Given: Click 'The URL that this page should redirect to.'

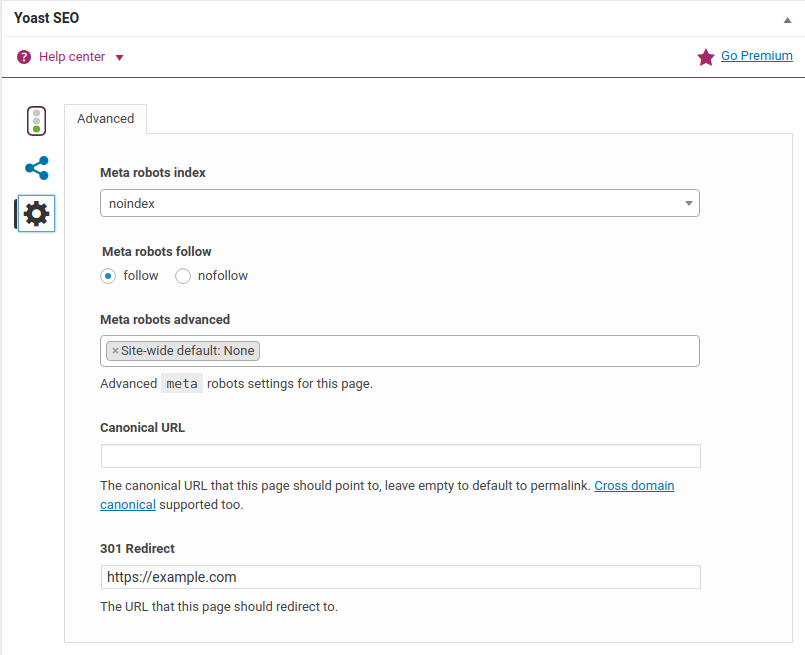Looking at the screenshot, I should (x=219, y=606).
